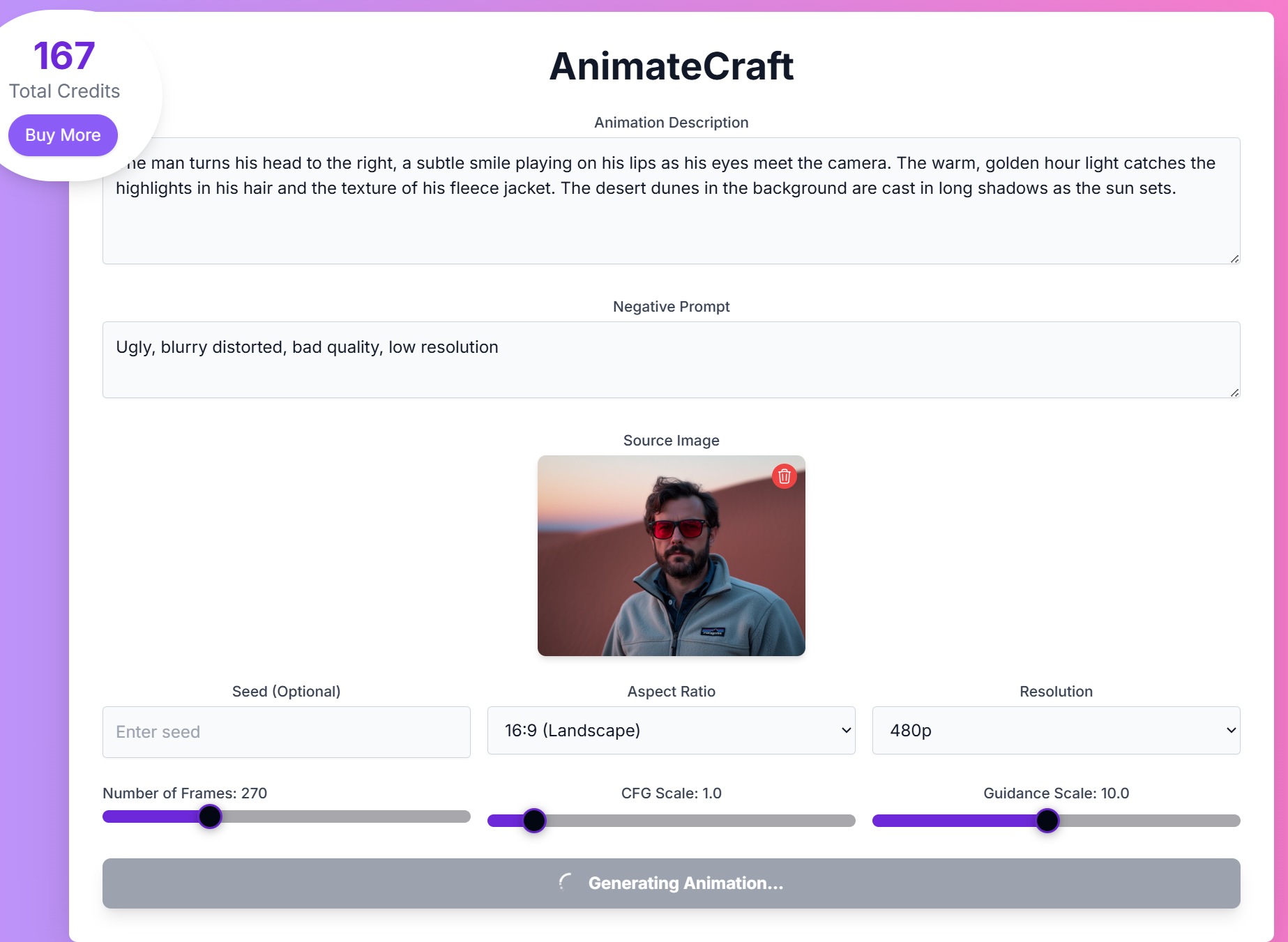Screen dimensions: 1288x942
Task: Adjust the CFG Scale slider handle
Action: [x=534, y=821]
